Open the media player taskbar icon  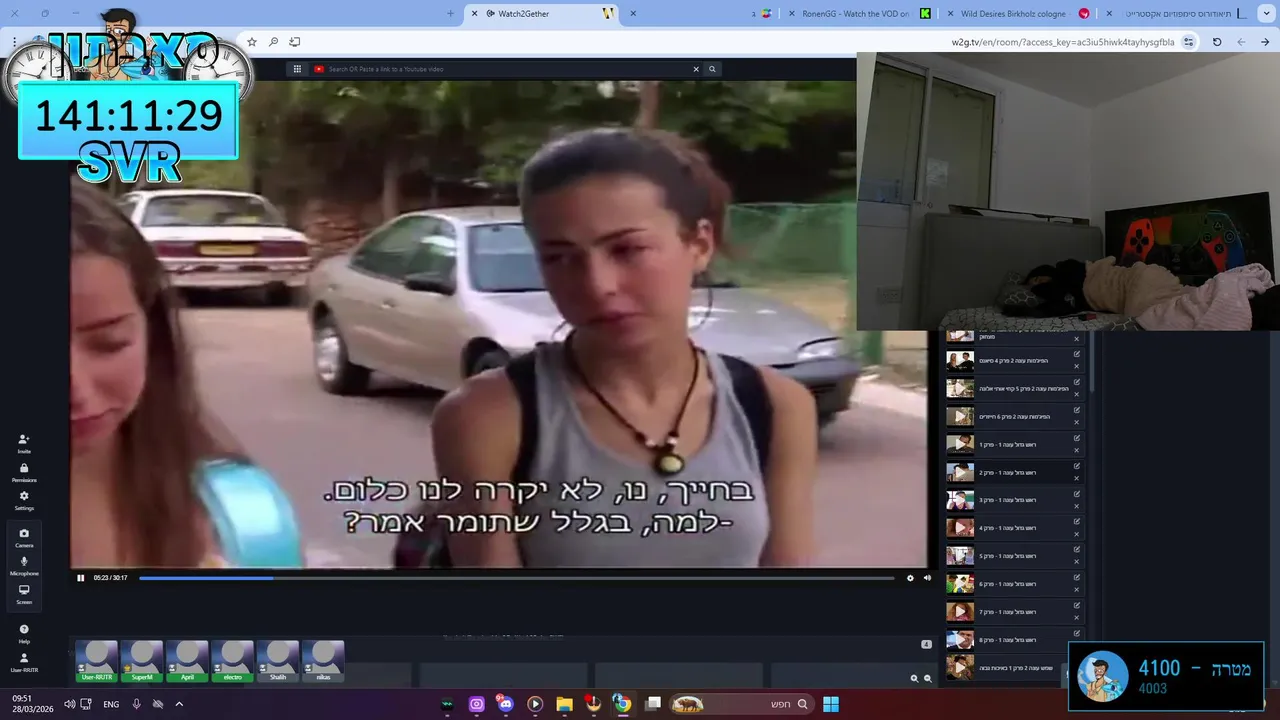tap(535, 704)
